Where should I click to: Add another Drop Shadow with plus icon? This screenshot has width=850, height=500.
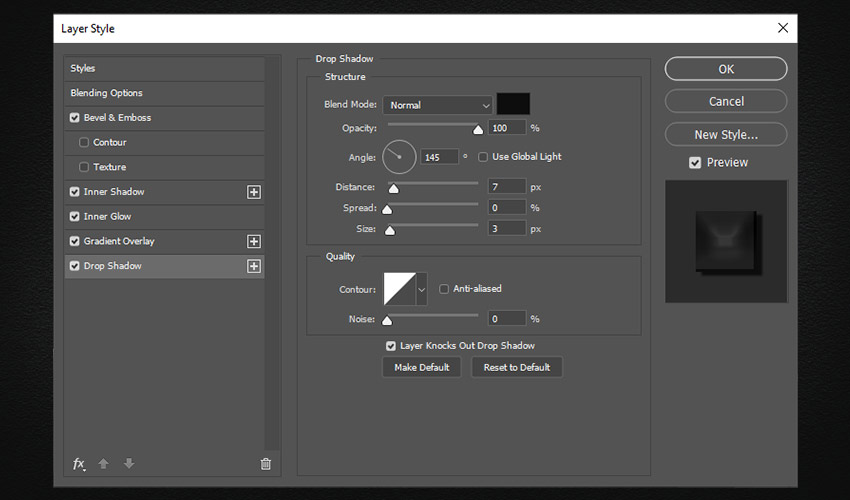(254, 266)
